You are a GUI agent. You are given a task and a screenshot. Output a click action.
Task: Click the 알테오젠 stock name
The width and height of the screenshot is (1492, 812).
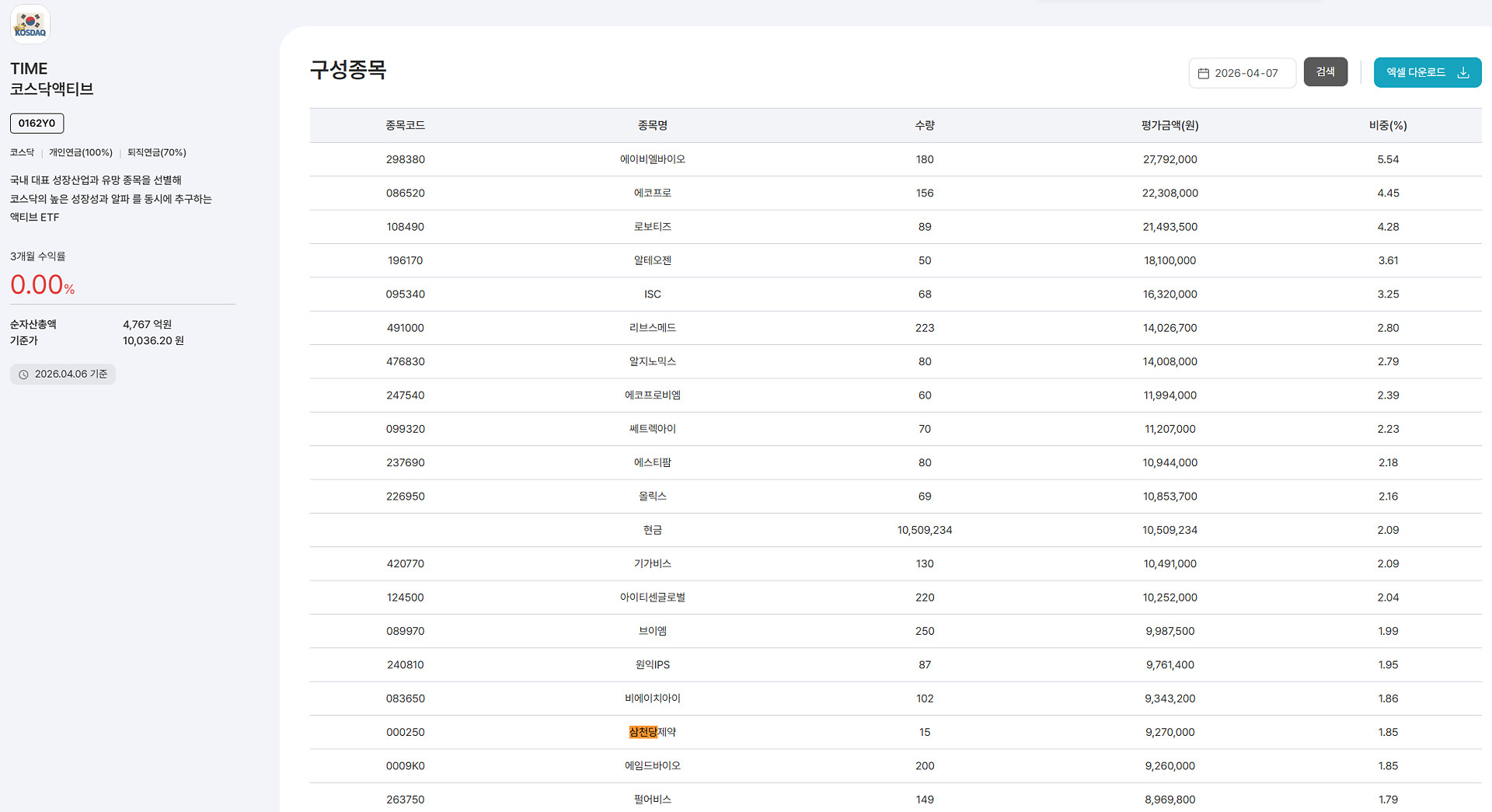coord(652,260)
